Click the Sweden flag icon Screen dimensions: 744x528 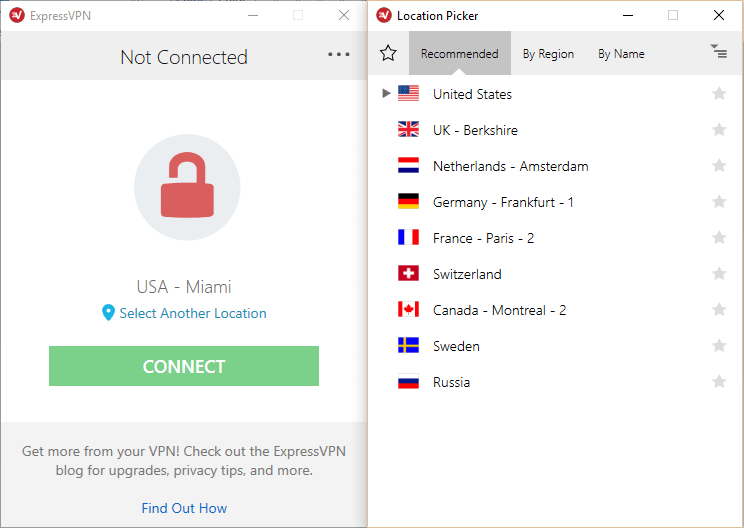pos(408,346)
